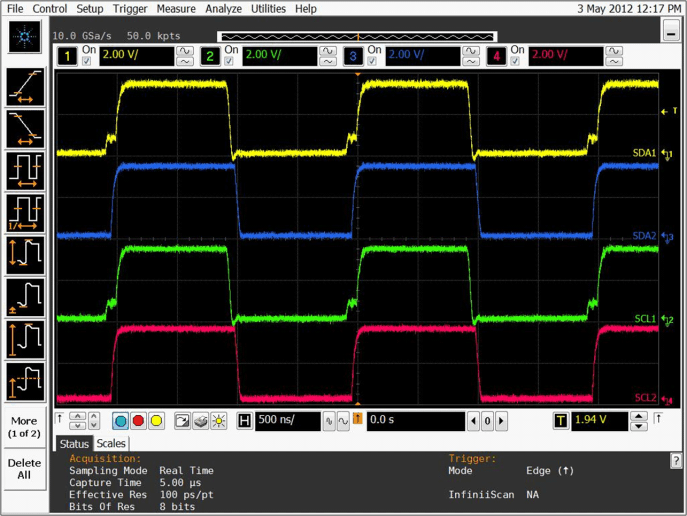Choose the frequency measurement icon
Screen dimensions: 687x516
(x=25, y=212)
